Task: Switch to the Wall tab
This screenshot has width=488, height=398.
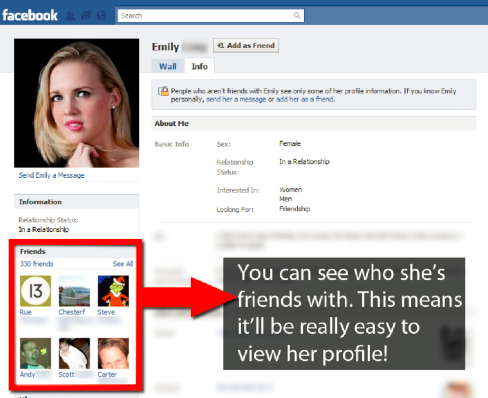Action: coord(168,66)
